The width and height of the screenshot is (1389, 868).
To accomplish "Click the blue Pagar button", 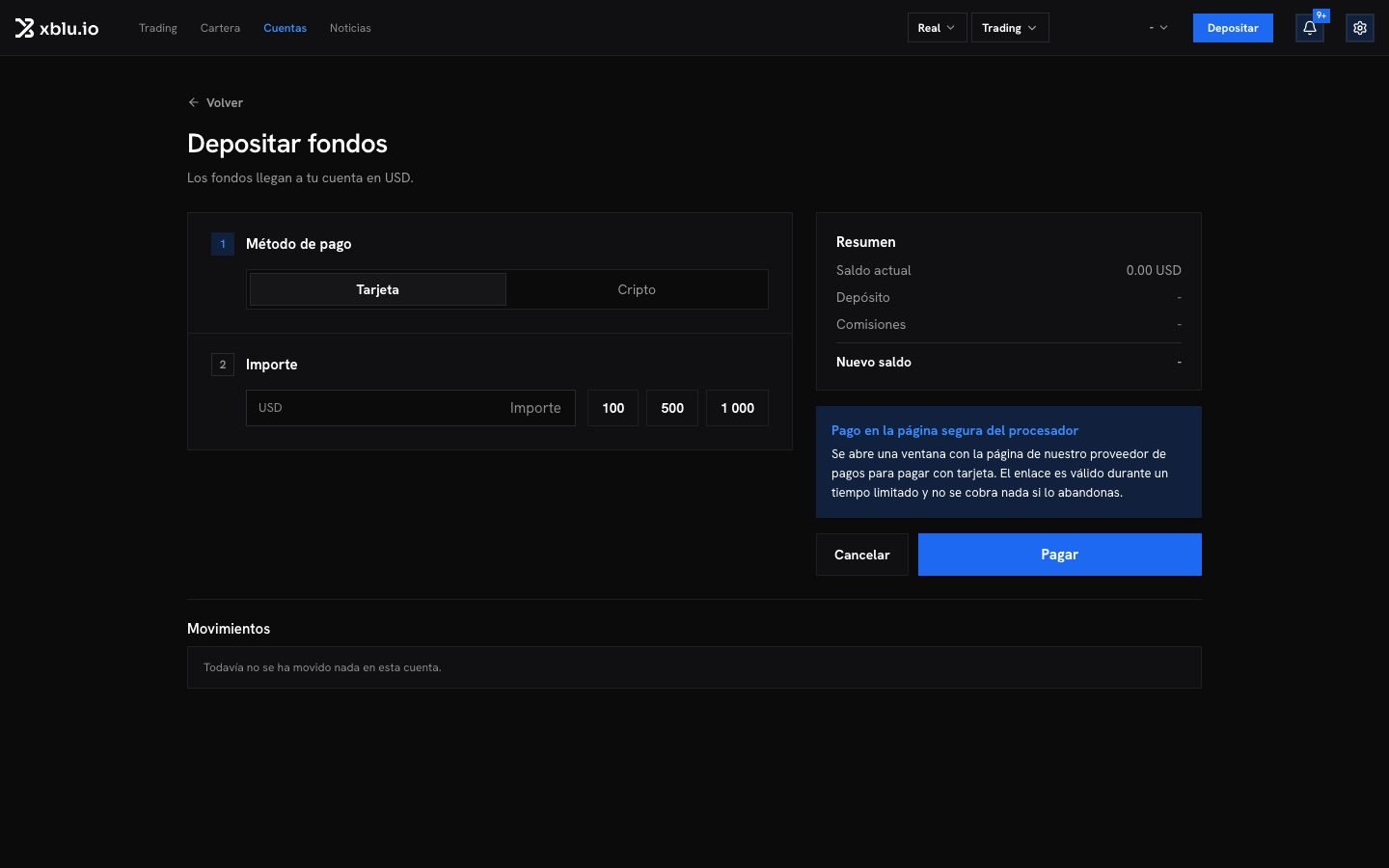I will point(1060,555).
